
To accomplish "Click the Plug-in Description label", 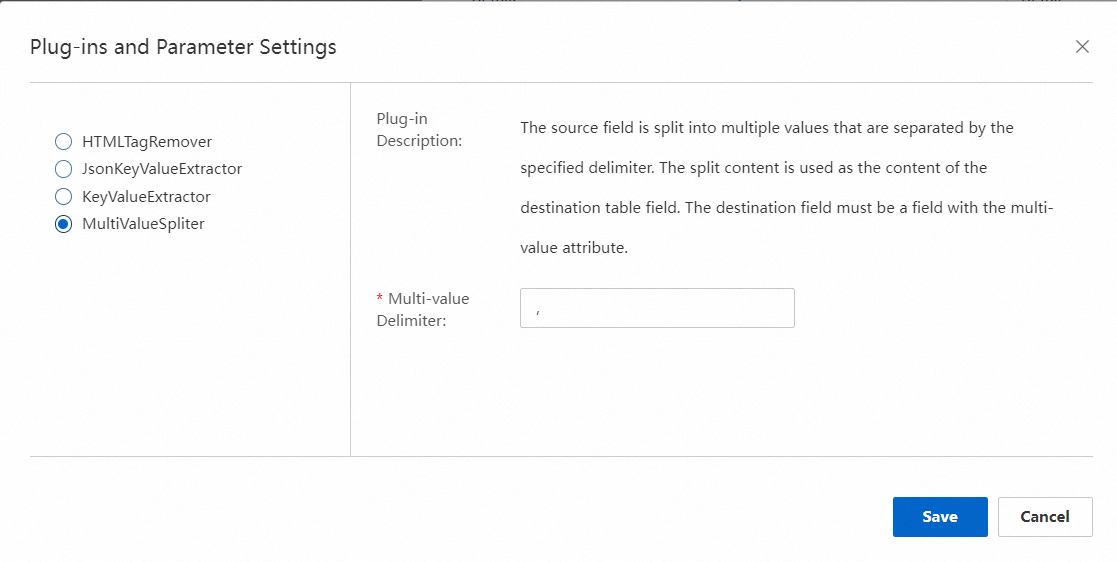I will (418, 130).
